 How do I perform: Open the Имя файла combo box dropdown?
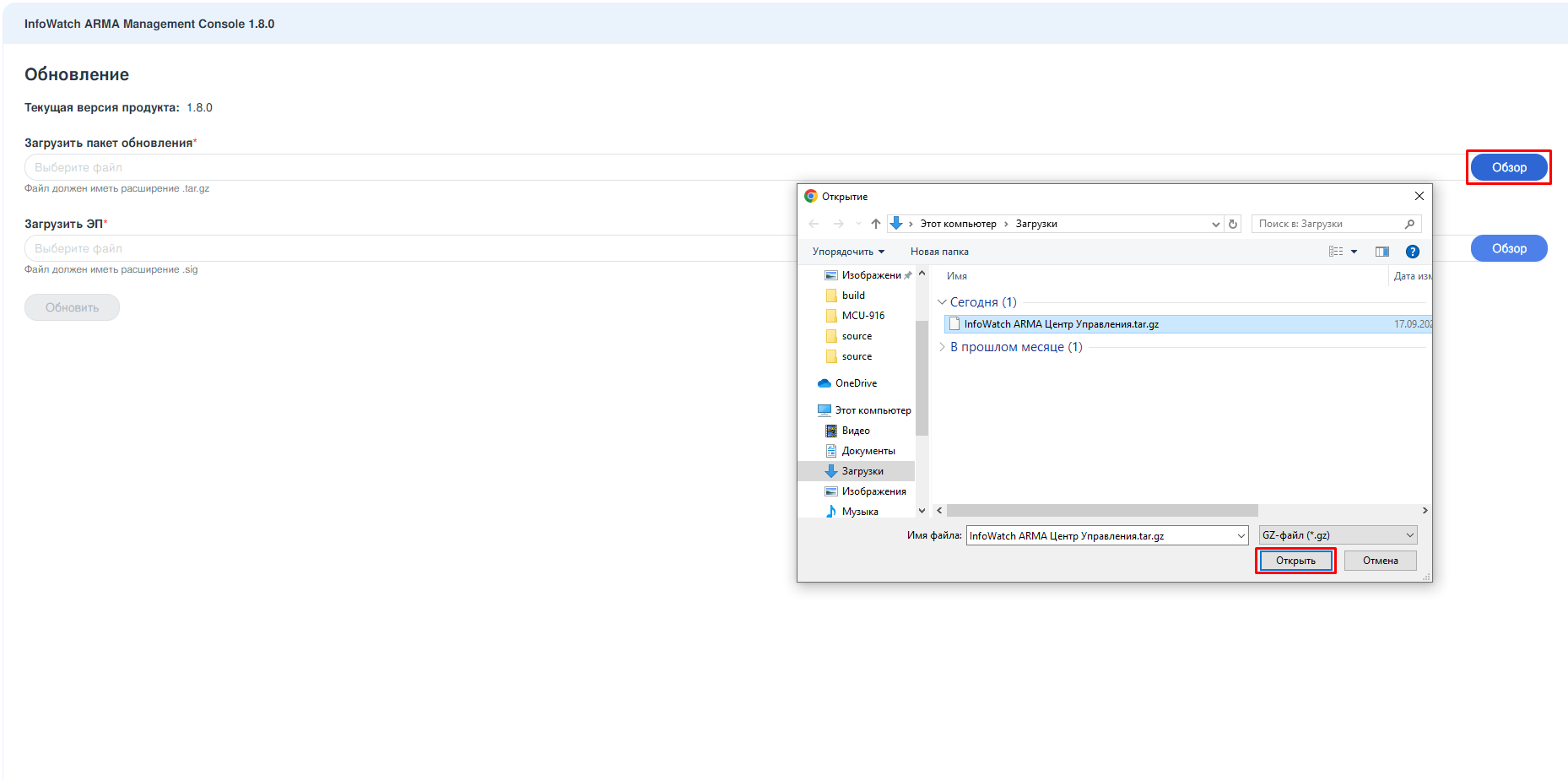tap(1241, 536)
